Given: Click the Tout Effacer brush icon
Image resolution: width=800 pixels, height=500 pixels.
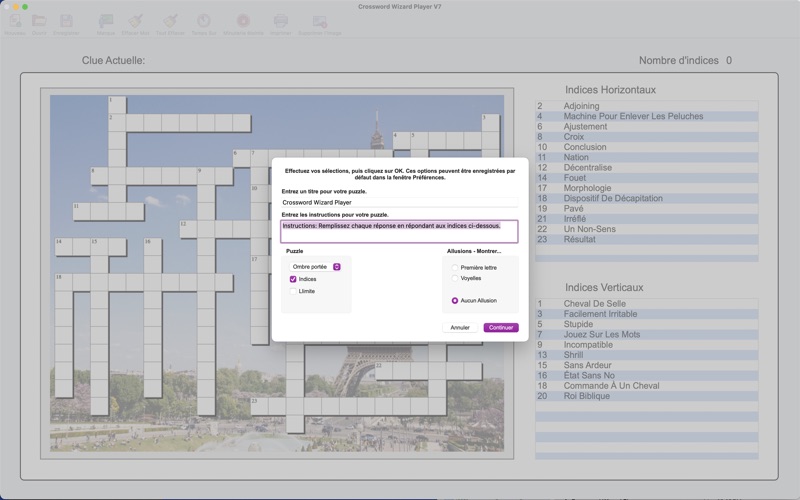Looking at the screenshot, I should click(x=170, y=21).
